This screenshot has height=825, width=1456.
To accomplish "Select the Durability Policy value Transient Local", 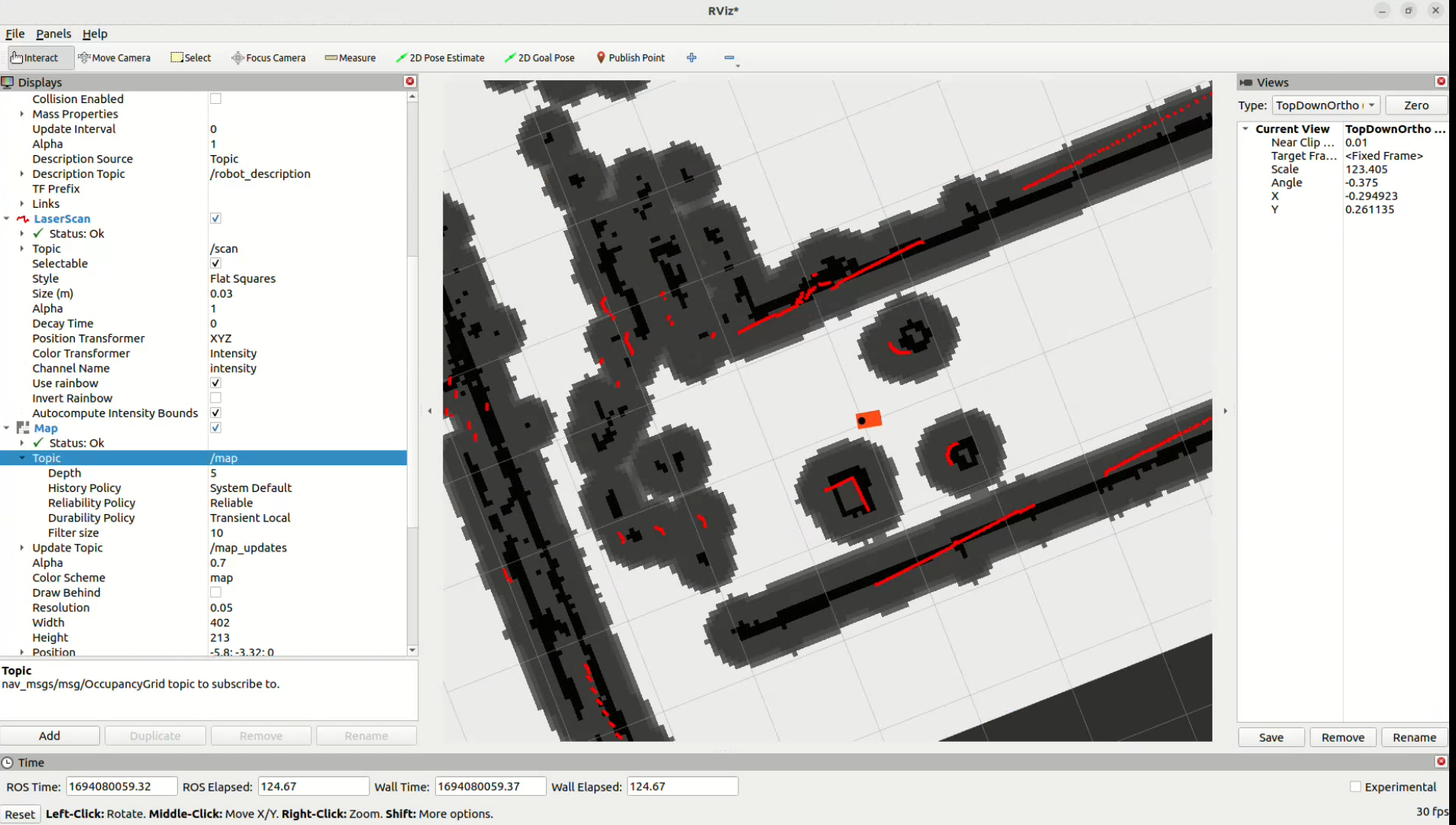I will (250, 517).
